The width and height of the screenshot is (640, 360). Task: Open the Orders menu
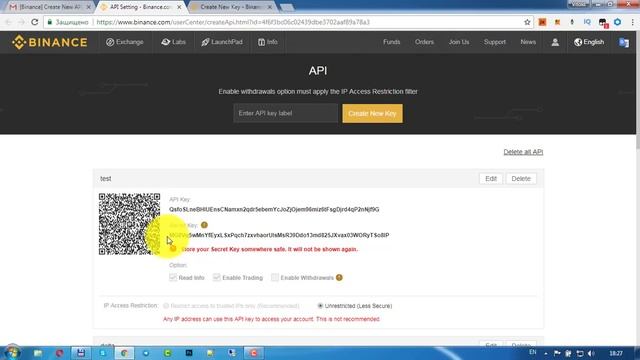(424, 42)
